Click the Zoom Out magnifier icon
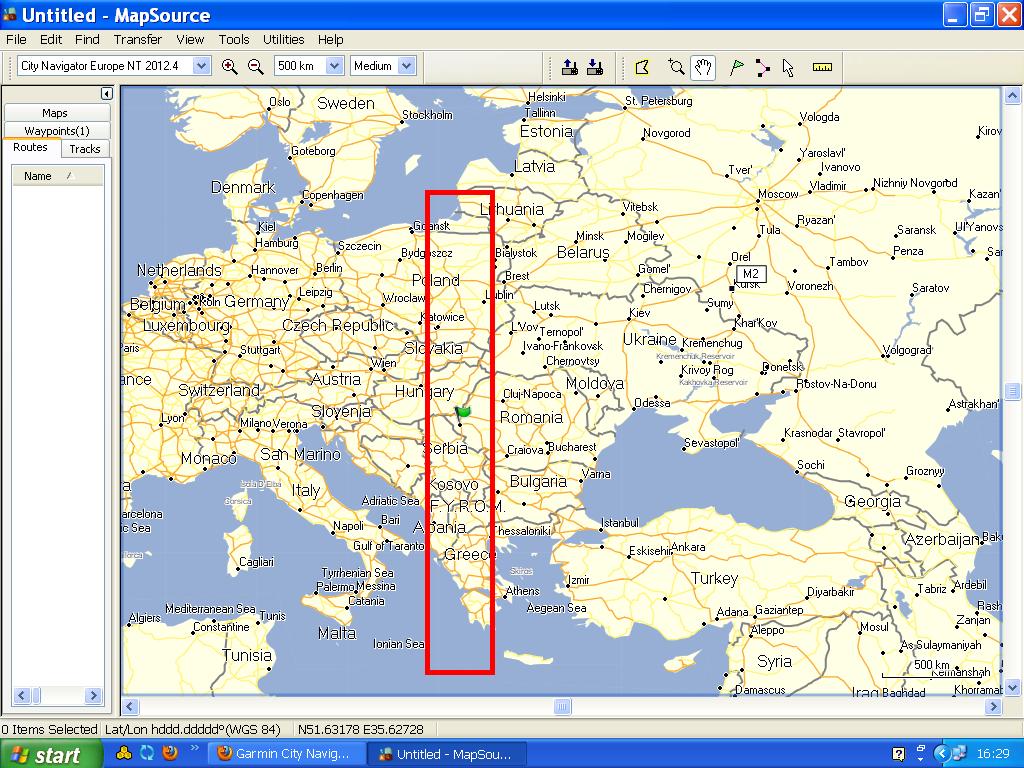1024x768 pixels. [256, 66]
